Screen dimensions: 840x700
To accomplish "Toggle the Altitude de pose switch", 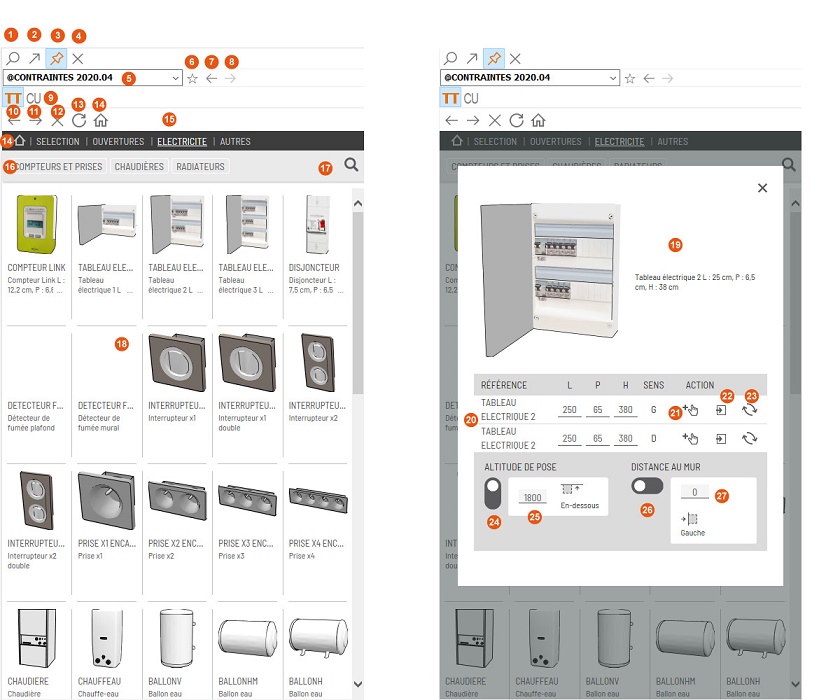I will point(493,494).
